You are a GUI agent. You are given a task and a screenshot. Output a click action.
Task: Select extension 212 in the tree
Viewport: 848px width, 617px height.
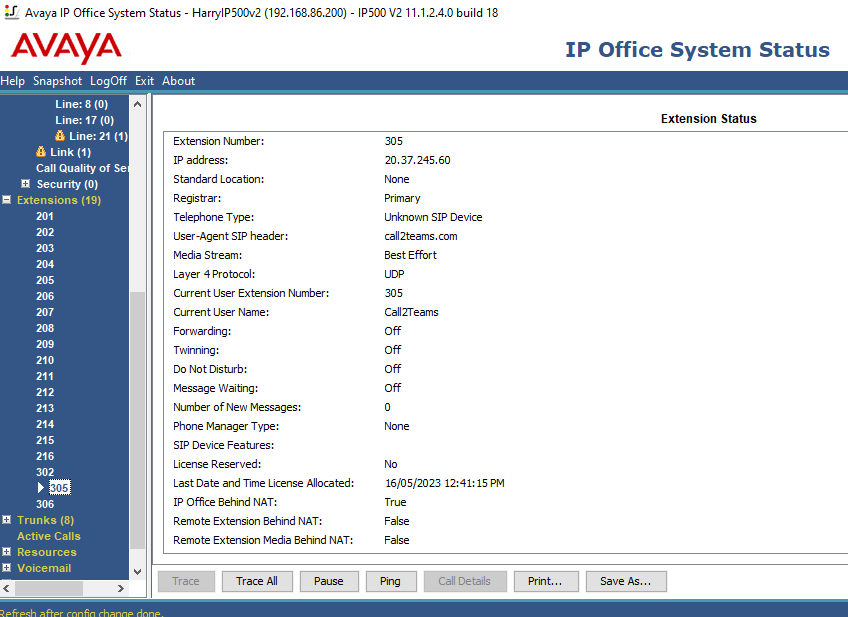coord(45,392)
